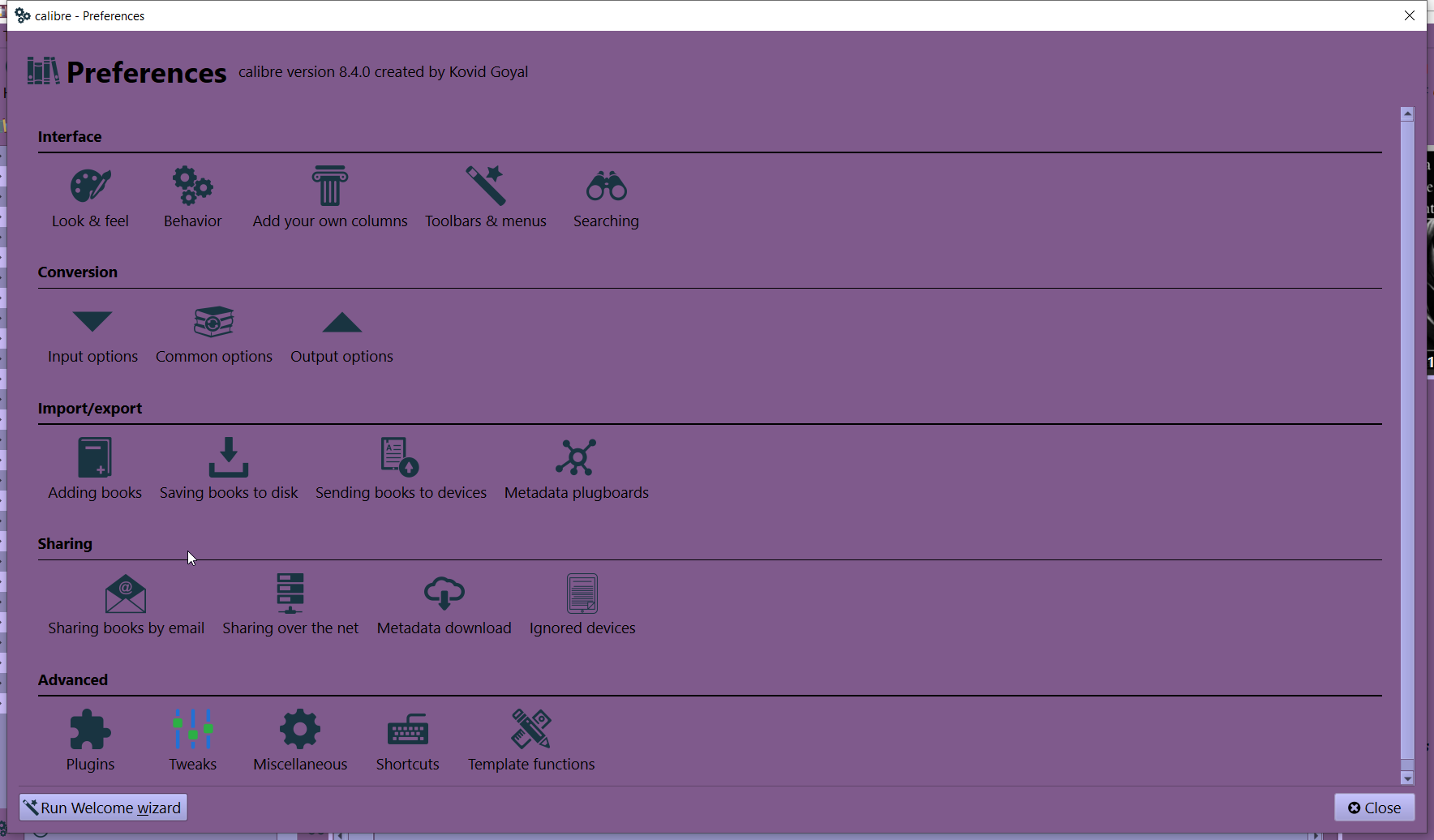Click the 'Interface' section heading
This screenshot has height=840, width=1434.
pos(70,137)
